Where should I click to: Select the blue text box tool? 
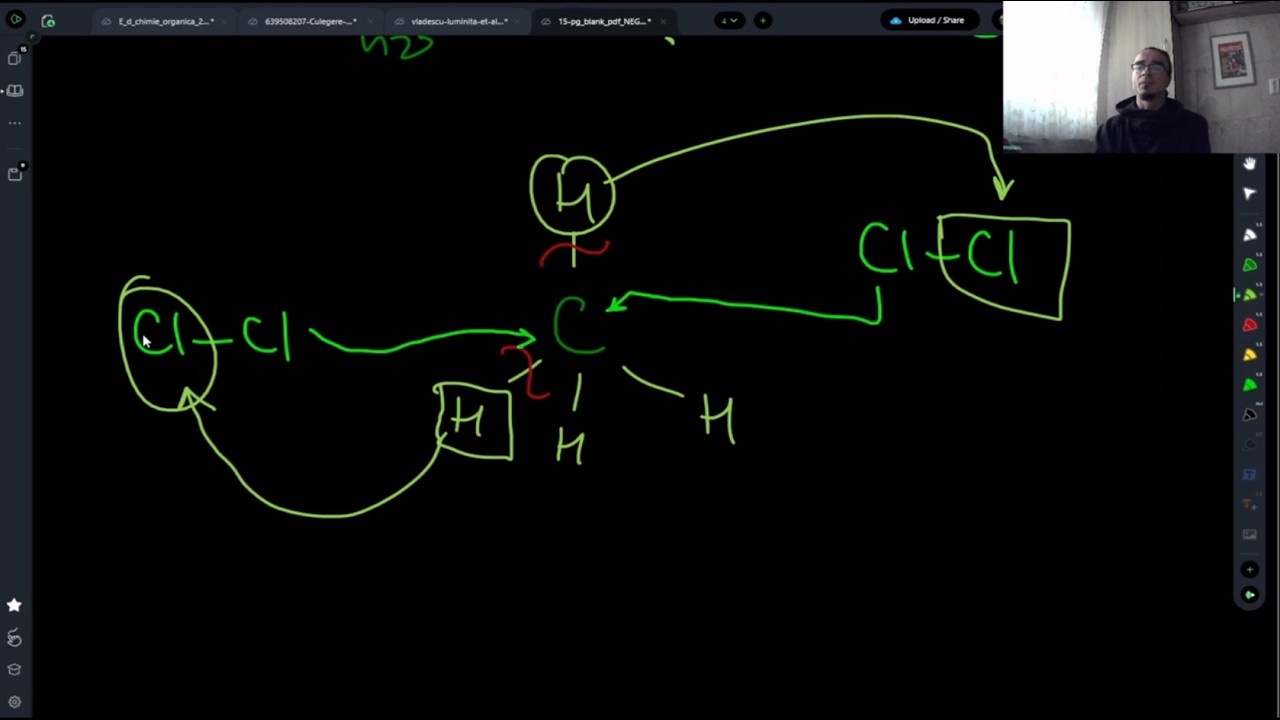[1249, 475]
